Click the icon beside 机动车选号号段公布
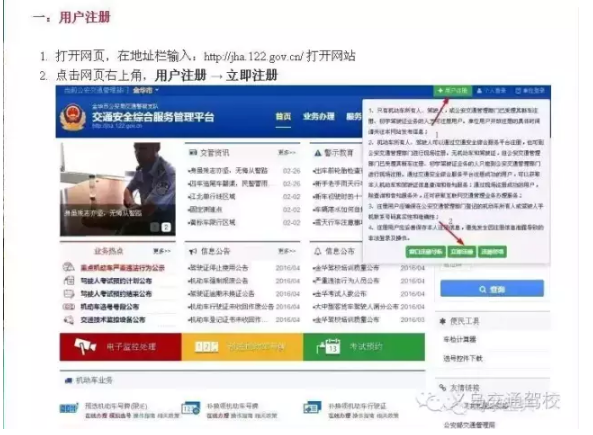The width and height of the screenshot is (593, 435). (68, 307)
